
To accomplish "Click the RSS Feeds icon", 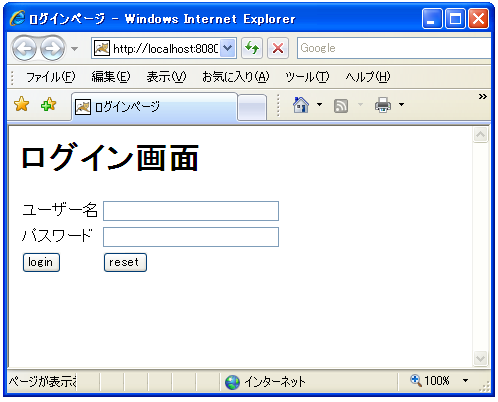I will (341, 106).
